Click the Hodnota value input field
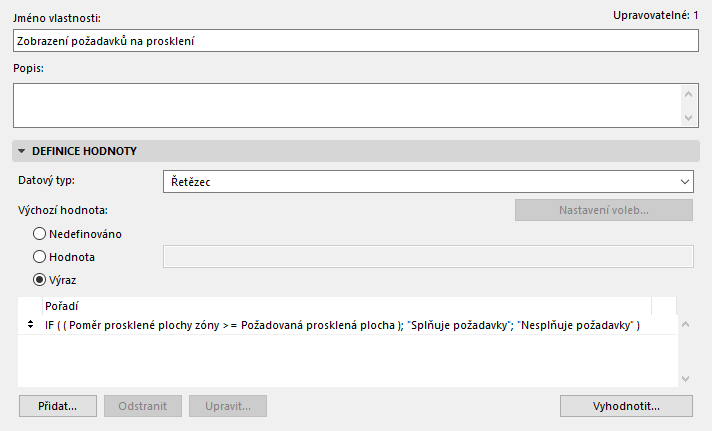The width and height of the screenshot is (712, 431). (428, 257)
